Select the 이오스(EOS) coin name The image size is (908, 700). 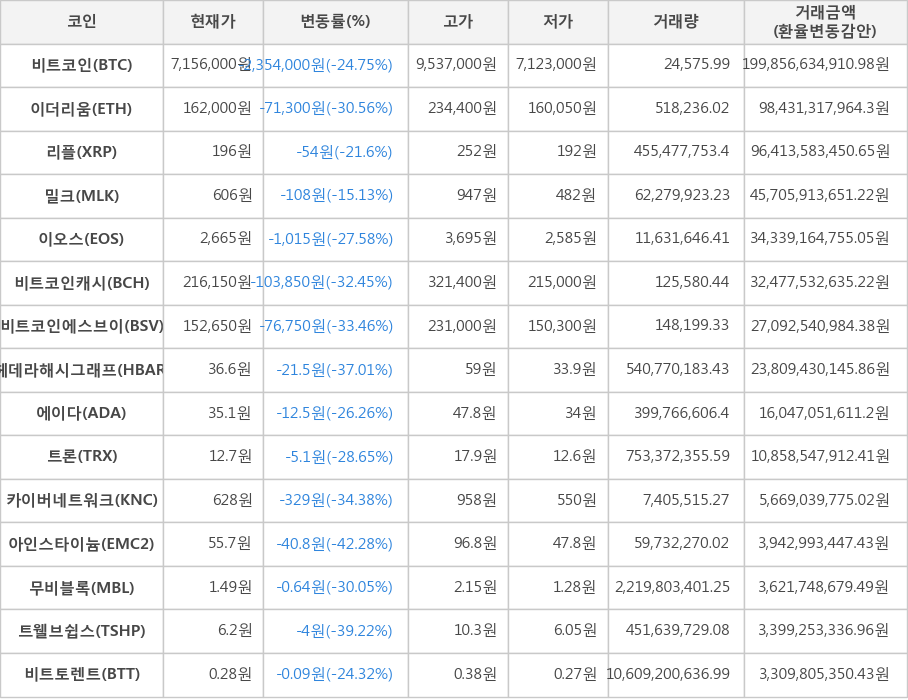[82, 239]
